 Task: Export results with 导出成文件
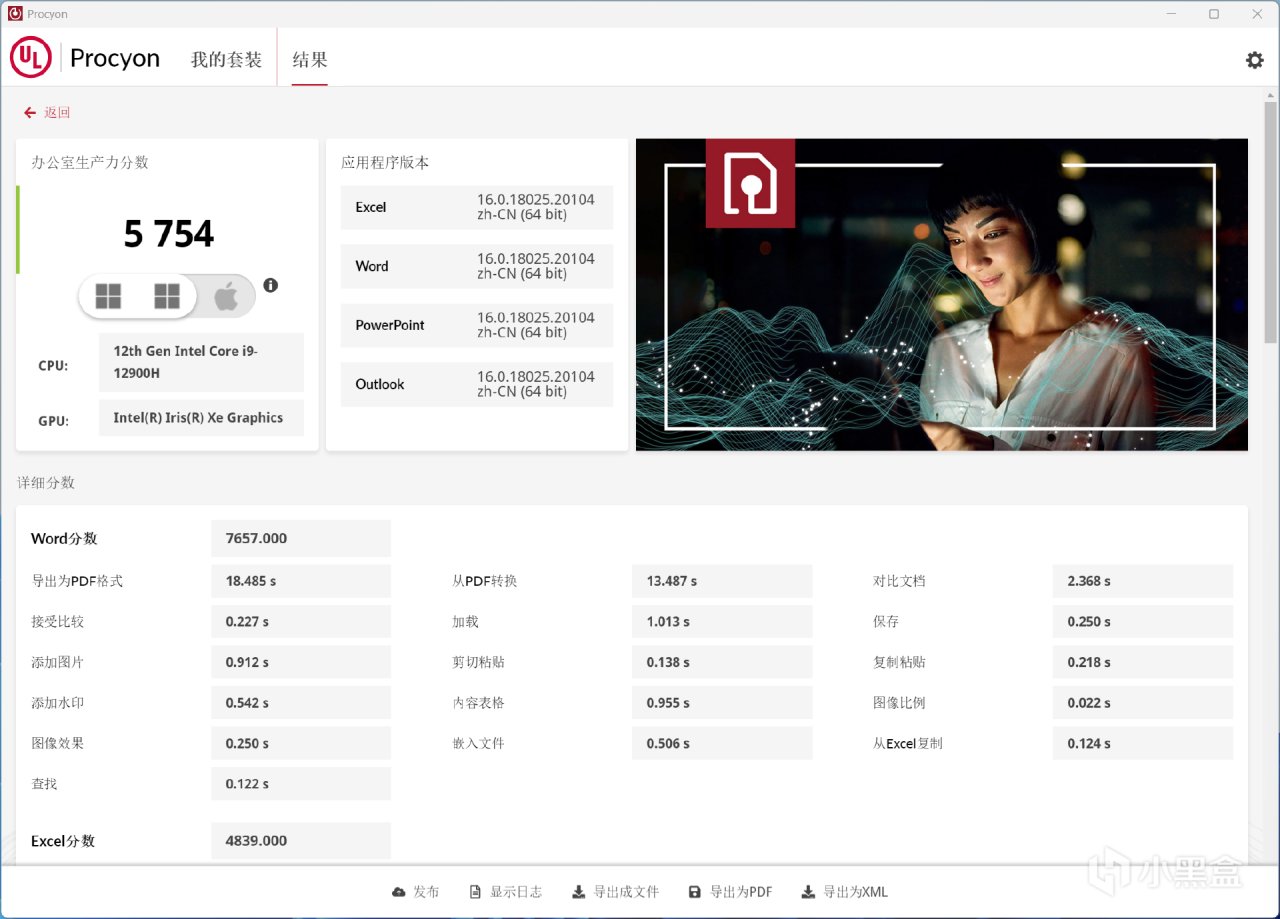[615, 892]
